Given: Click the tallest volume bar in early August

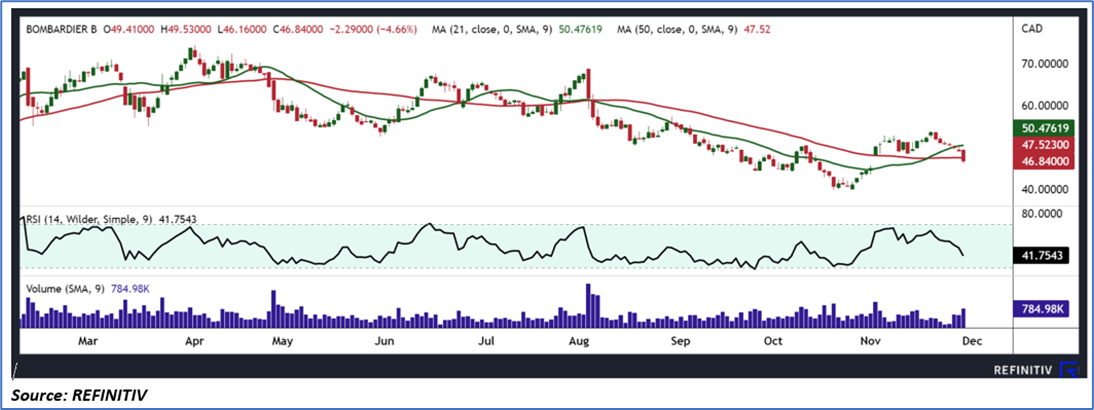Looking at the screenshot, I should (x=588, y=305).
